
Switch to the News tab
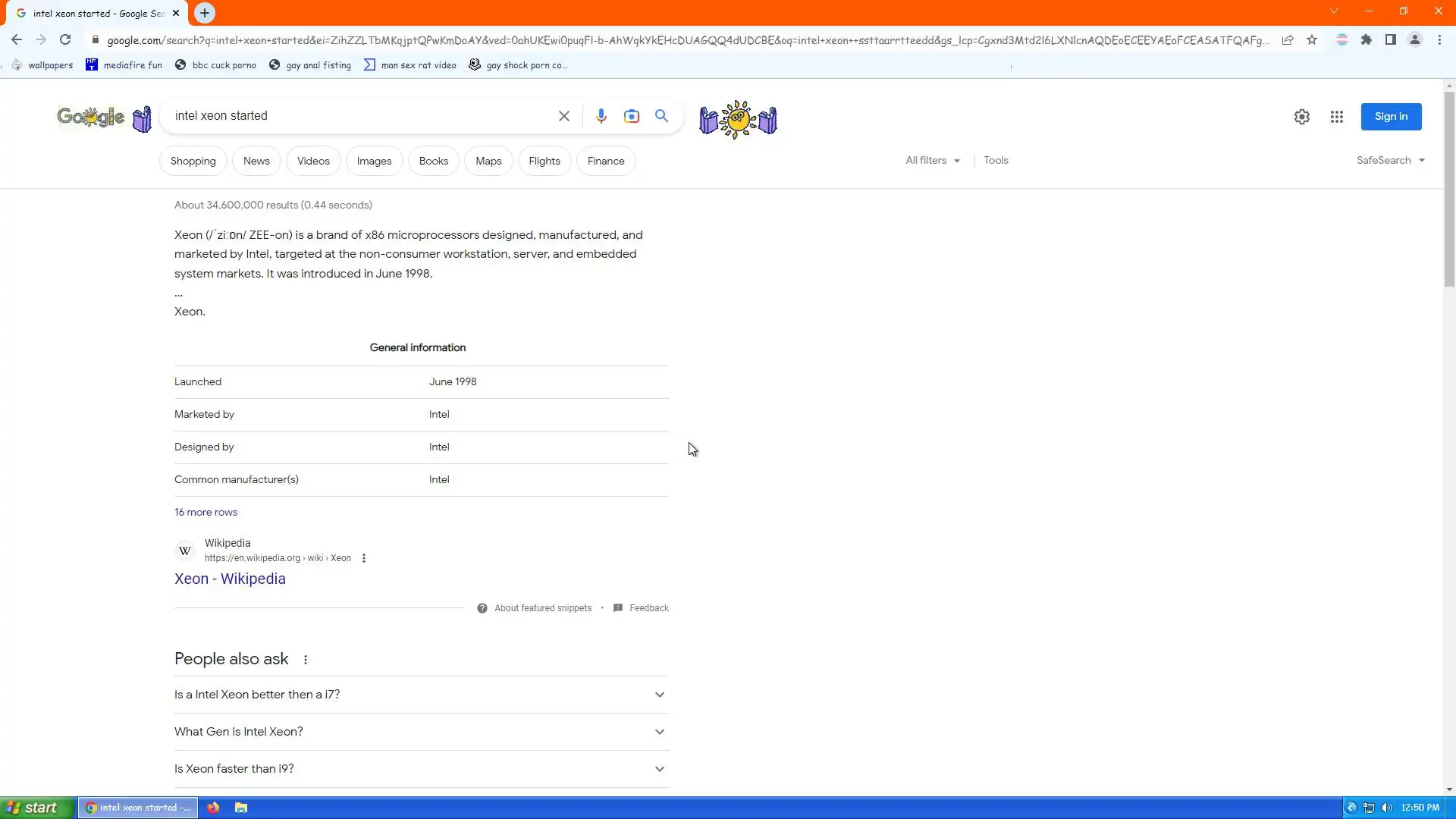coord(256,162)
